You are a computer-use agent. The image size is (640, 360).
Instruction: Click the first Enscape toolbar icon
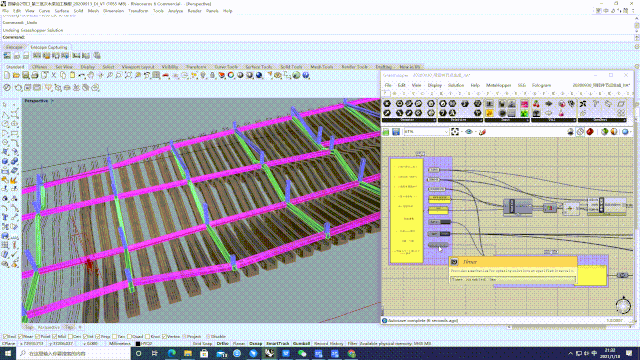[7, 56]
